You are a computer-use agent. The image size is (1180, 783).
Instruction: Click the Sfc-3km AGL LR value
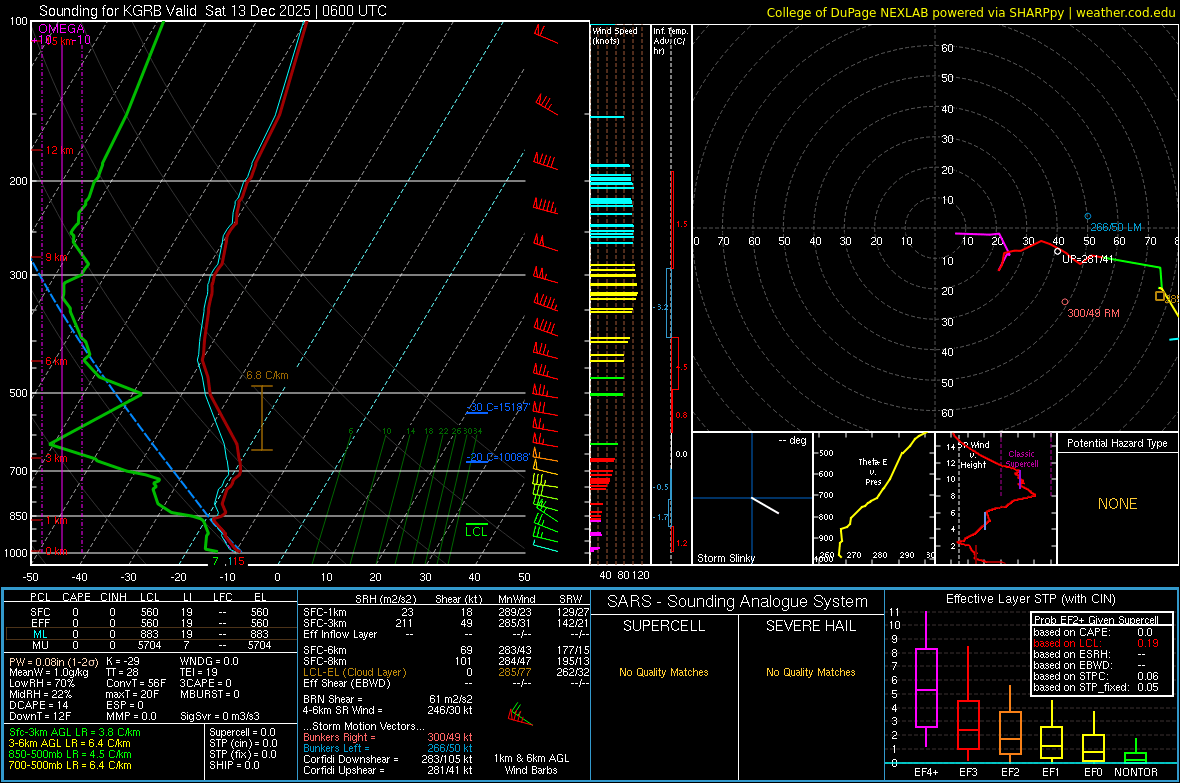[75, 732]
